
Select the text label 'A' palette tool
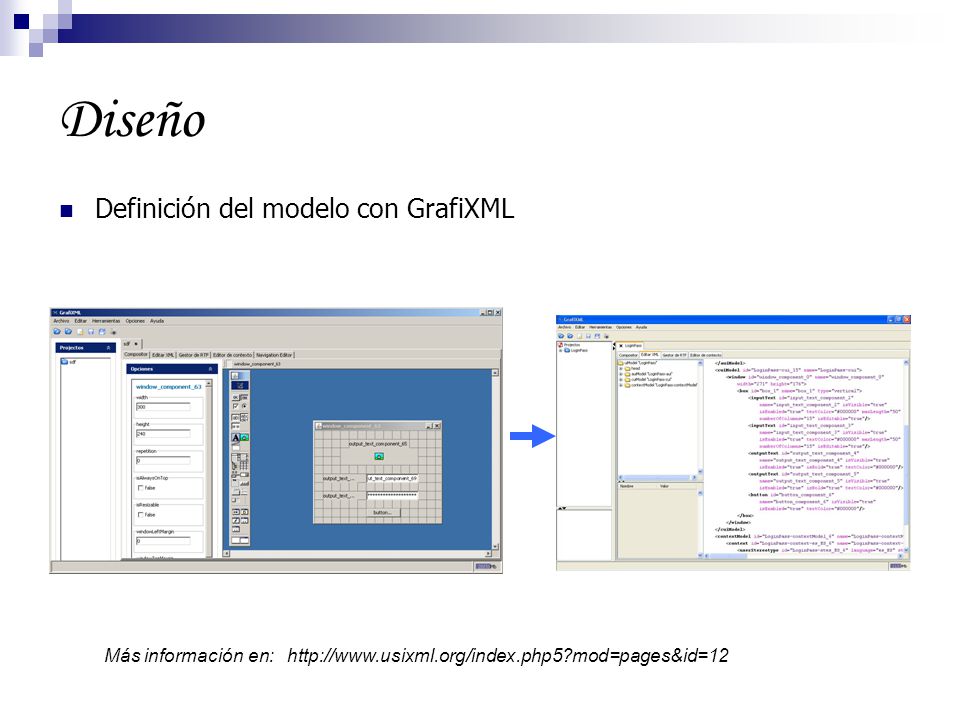(x=236, y=437)
